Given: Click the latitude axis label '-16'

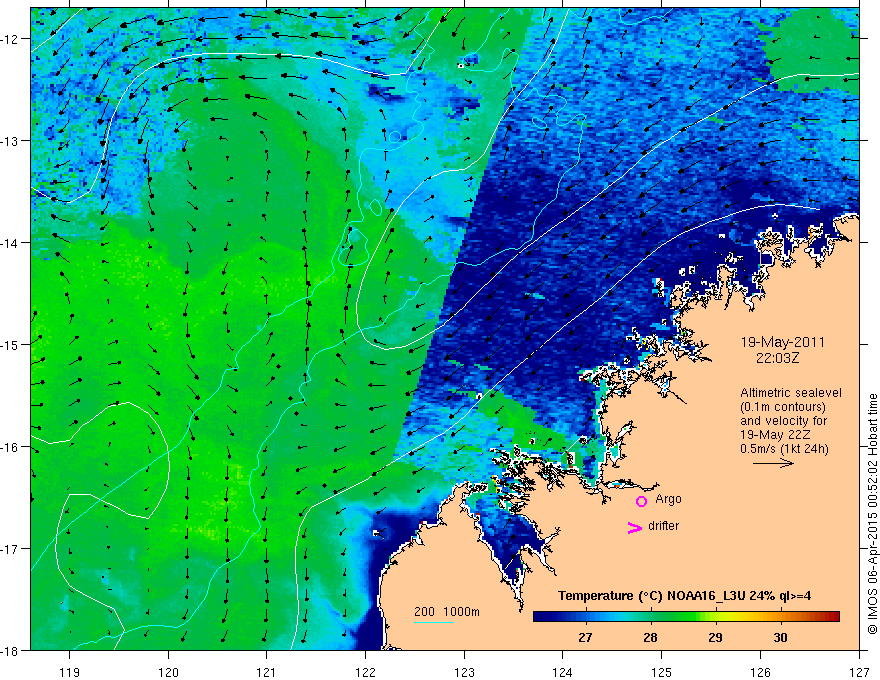Looking at the screenshot, I should point(10,447).
